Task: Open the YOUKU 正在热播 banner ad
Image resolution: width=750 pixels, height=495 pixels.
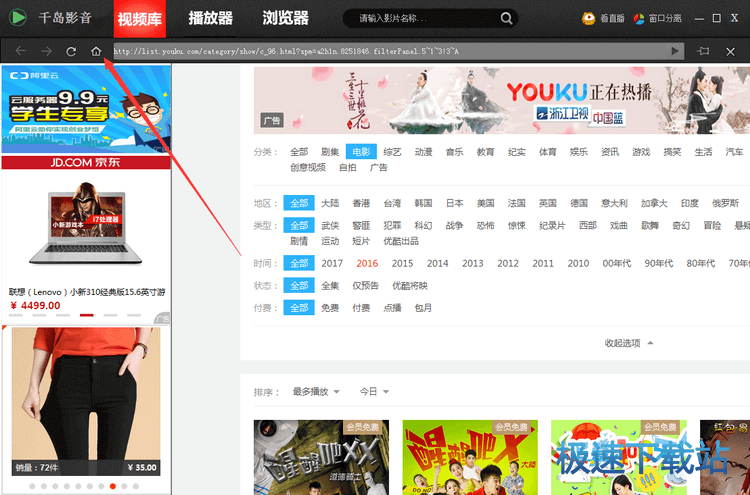Action: tap(502, 100)
